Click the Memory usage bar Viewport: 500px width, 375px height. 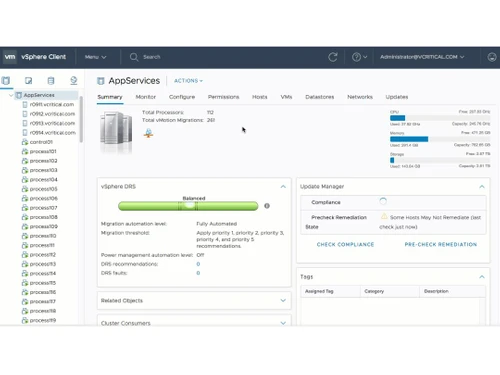click(440, 139)
